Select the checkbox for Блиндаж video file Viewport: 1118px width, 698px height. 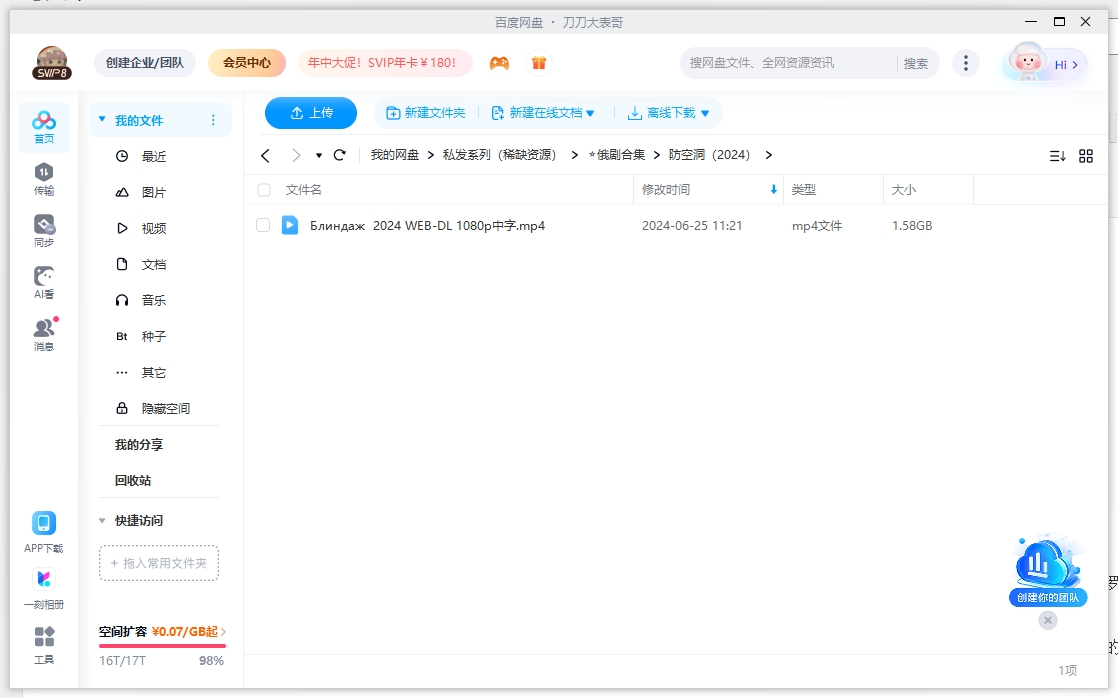click(264, 225)
